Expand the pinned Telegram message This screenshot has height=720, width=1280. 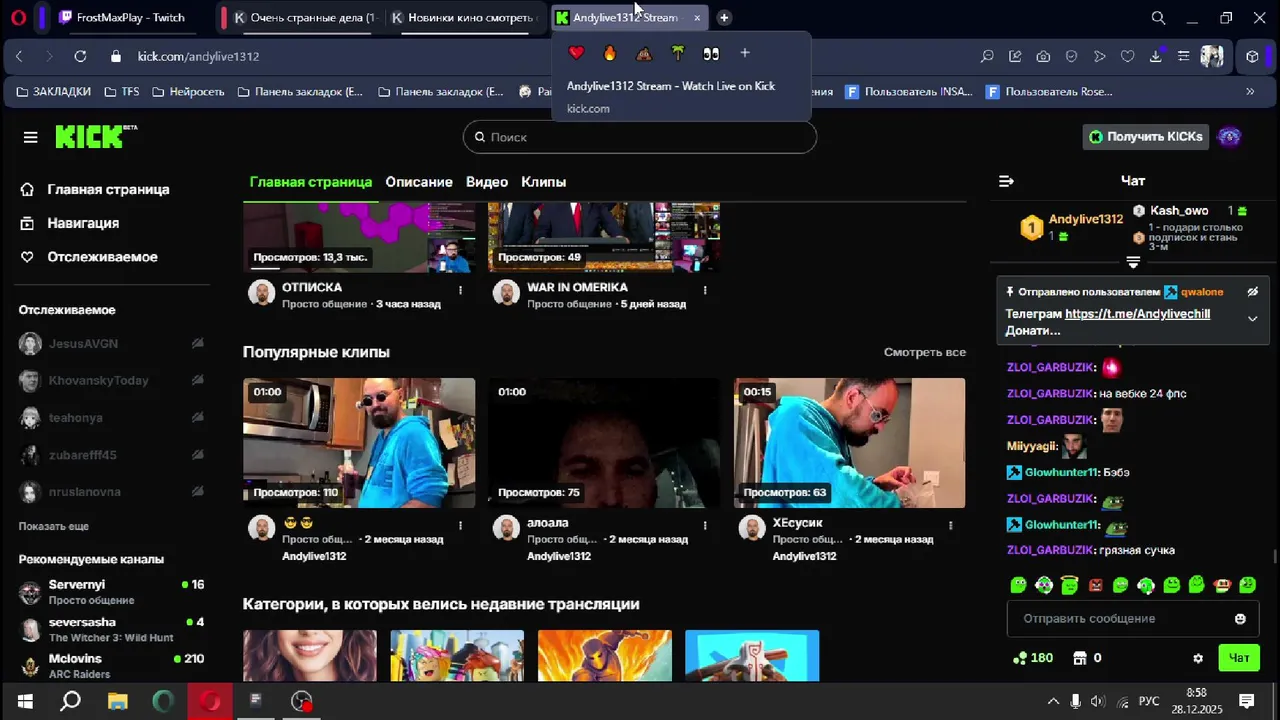point(1252,319)
